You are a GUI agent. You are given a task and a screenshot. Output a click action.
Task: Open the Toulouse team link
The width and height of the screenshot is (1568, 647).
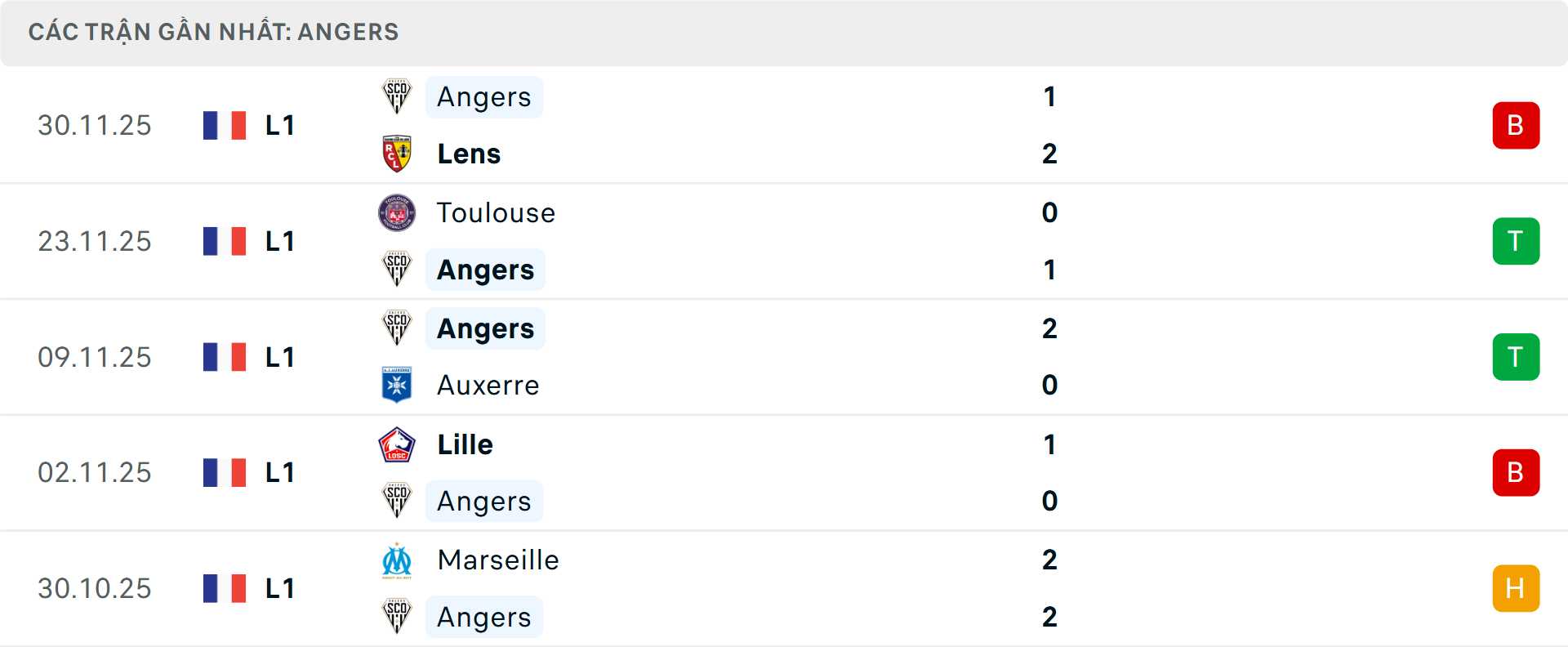496,212
